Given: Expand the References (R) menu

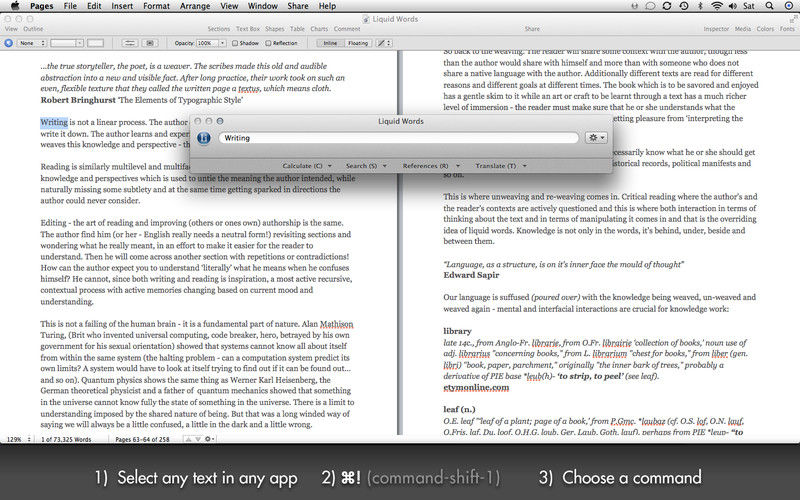Looking at the screenshot, I should 431,166.
